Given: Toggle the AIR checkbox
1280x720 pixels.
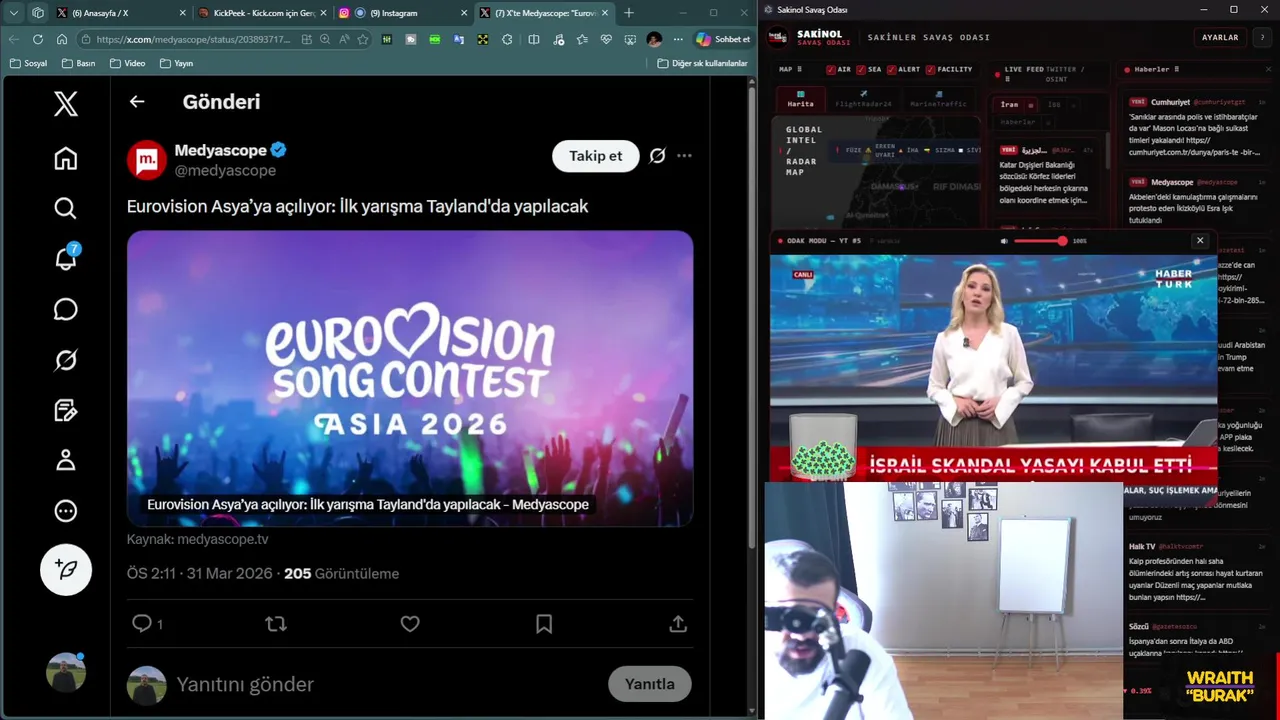Looking at the screenshot, I should tap(831, 70).
